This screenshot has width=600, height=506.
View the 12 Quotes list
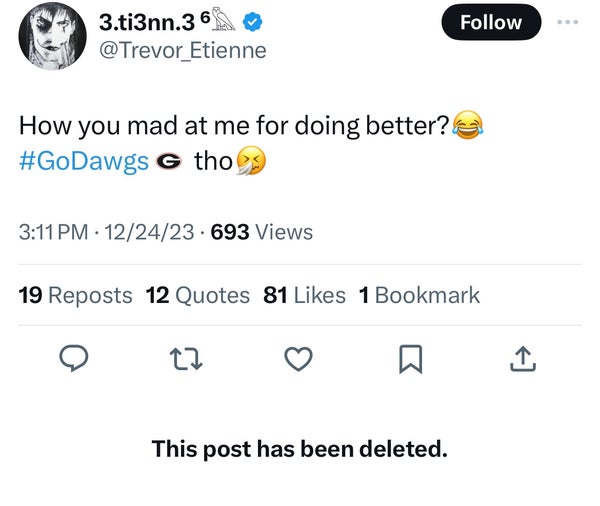198,295
